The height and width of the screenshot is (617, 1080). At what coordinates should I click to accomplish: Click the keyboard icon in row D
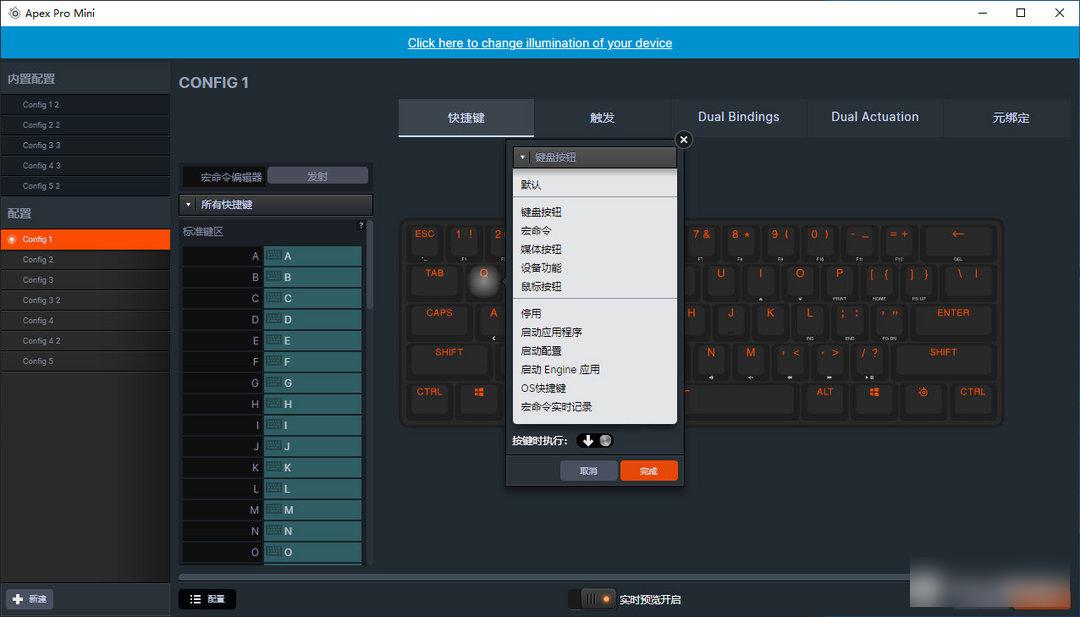(x=273, y=320)
